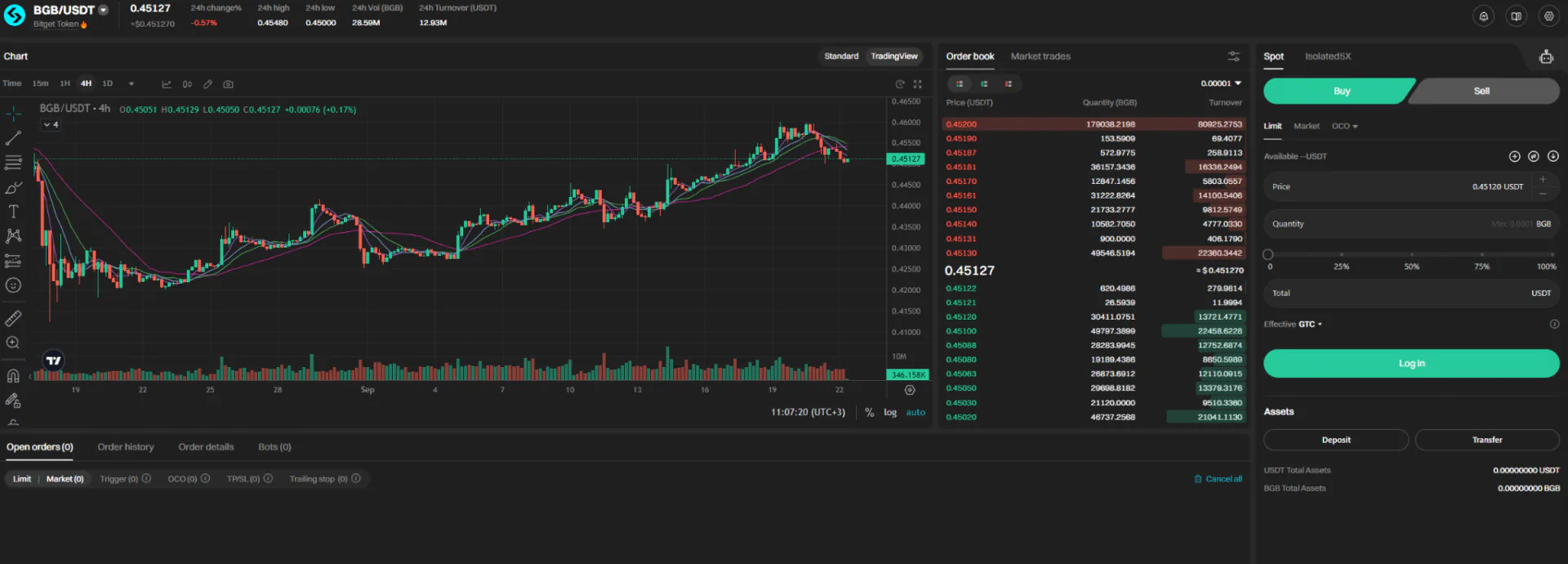Collapse the indicator legend showing 4
This screenshot has width=1568, height=564.
(x=51, y=125)
